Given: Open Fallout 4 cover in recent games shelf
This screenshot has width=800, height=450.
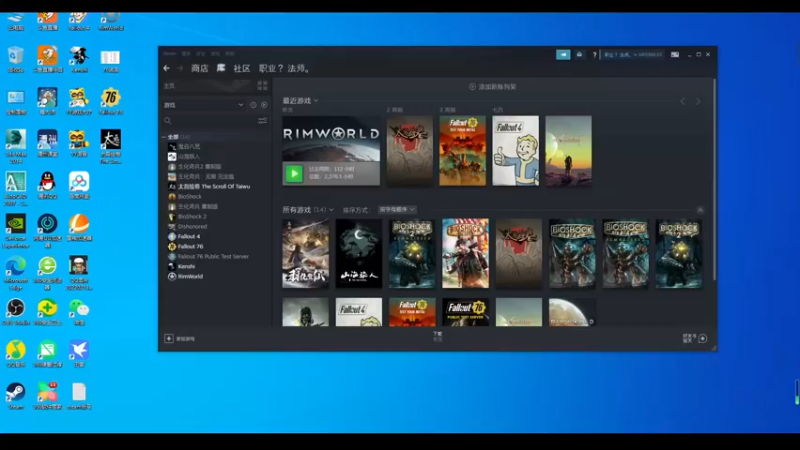Looking at the screenshot, I should (515, 151).
